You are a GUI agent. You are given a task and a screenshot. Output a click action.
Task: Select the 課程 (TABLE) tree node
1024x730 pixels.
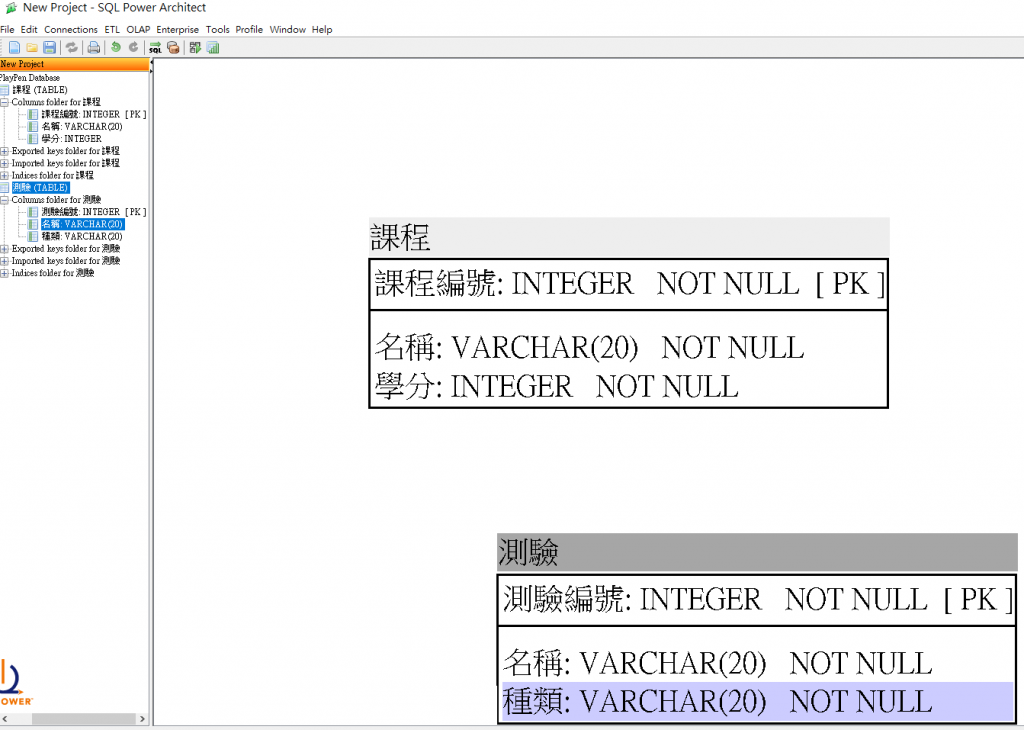40,90
